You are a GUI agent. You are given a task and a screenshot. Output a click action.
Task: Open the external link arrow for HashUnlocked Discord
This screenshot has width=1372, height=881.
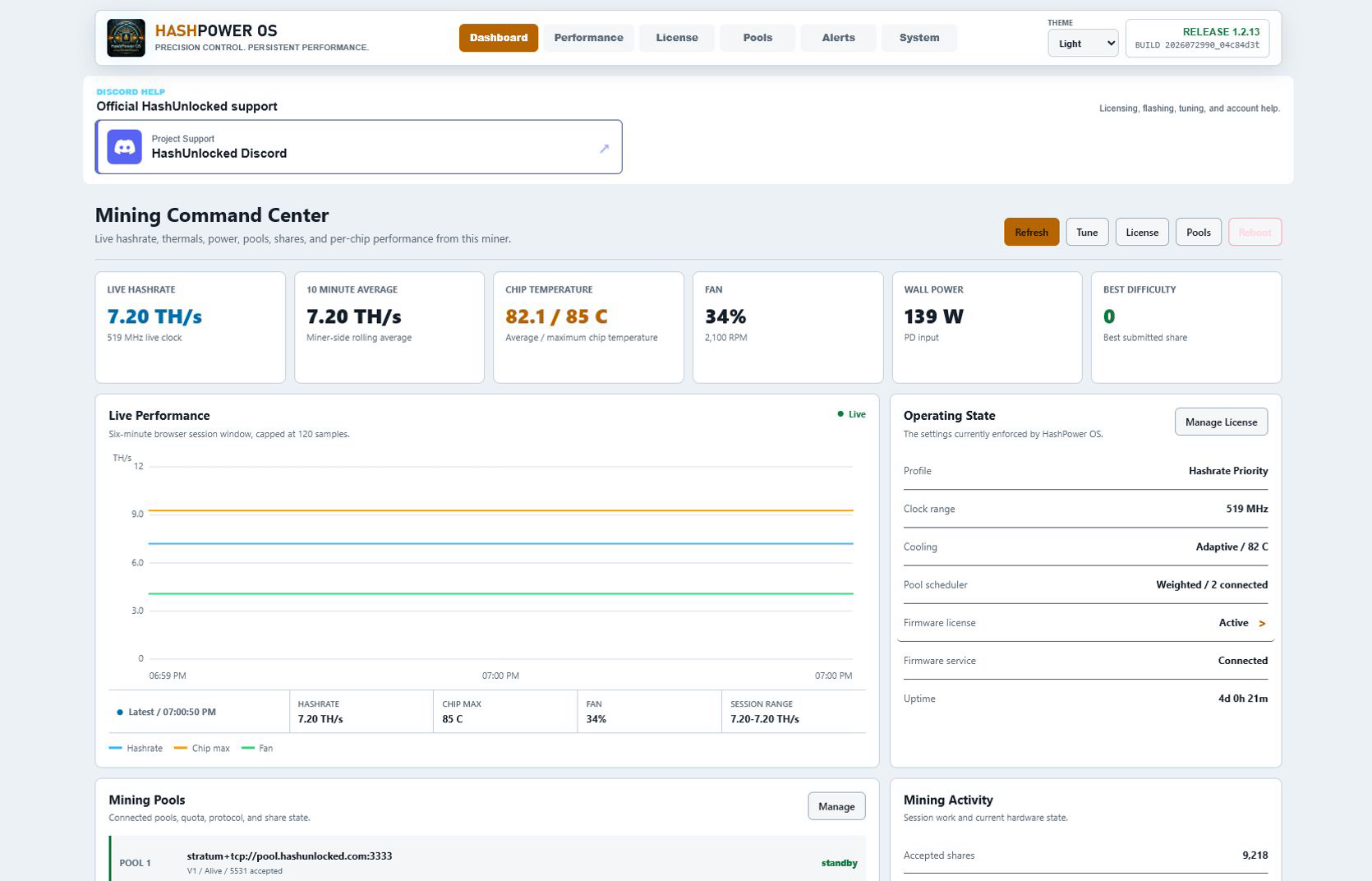coord(605,148)
